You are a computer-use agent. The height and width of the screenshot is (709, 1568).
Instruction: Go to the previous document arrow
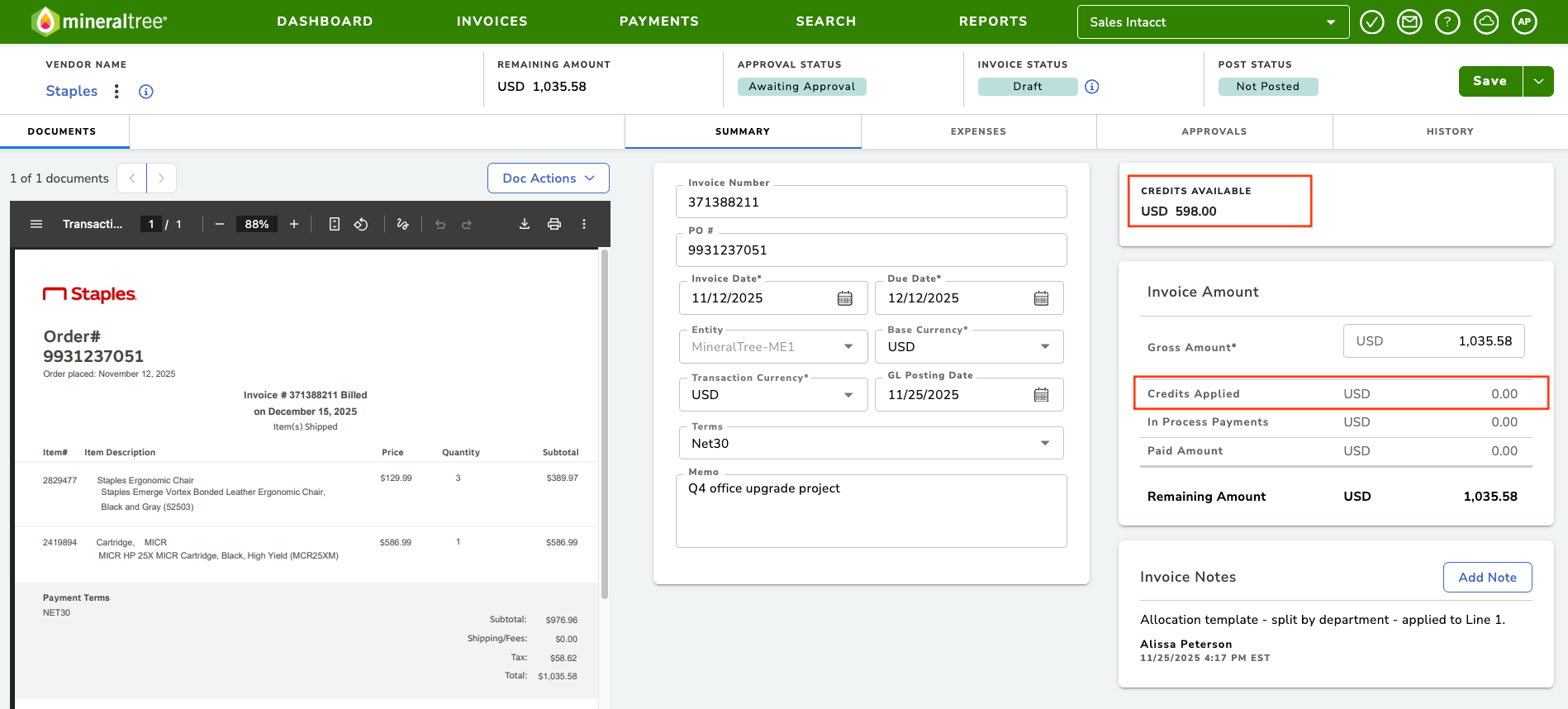click(x=132, y=178)
